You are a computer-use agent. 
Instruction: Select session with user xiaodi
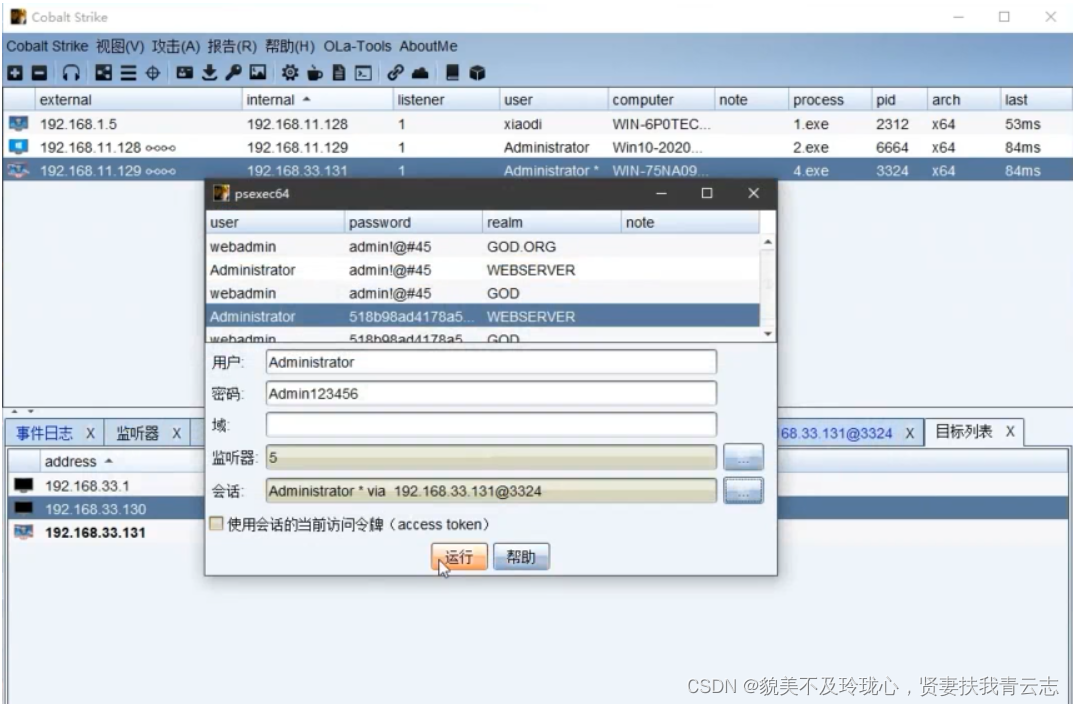538,124
